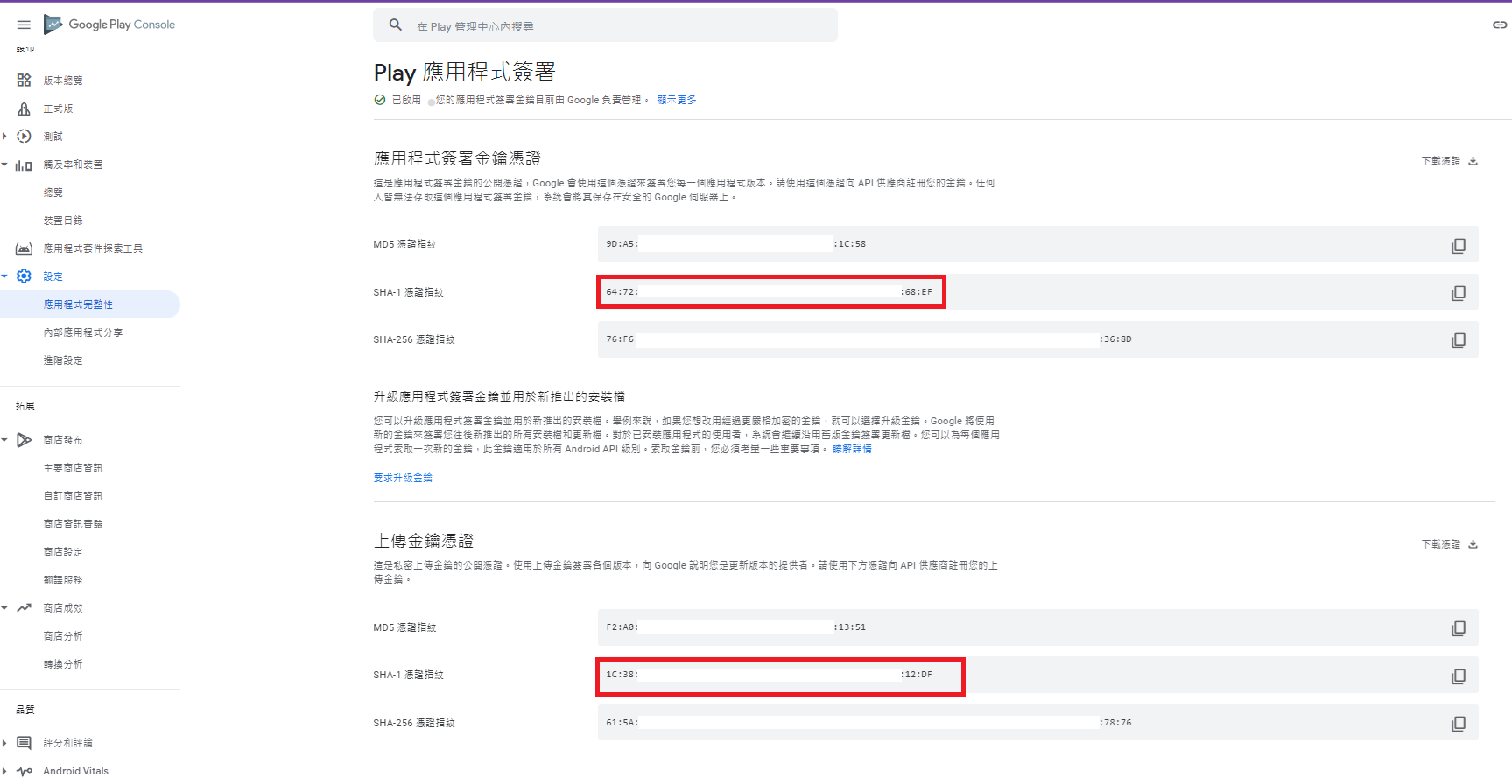This screenshot has width=1512, height=784.
Task: Open 正式版 via its rocket icon
Action: [25, 108]
